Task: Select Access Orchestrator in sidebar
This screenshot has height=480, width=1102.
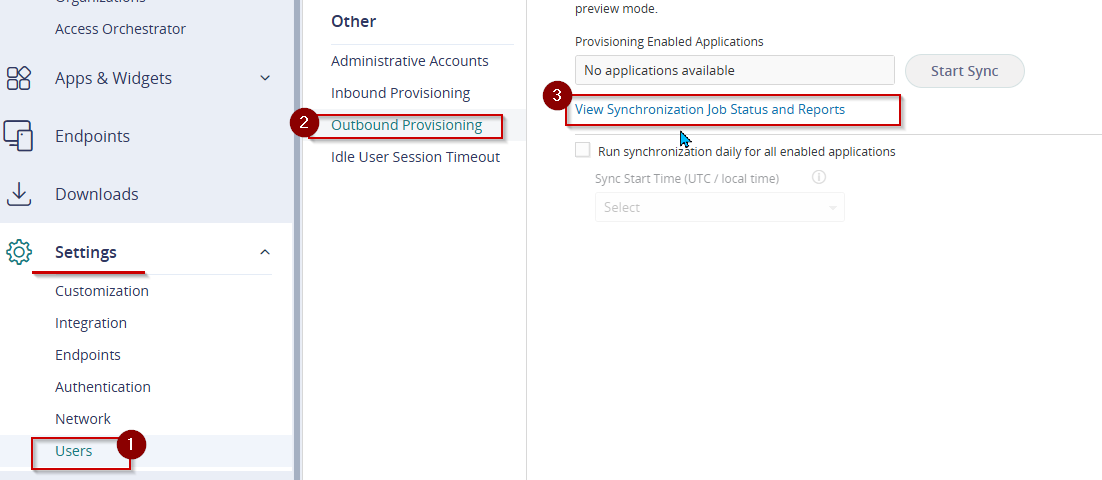Action: 120,29
